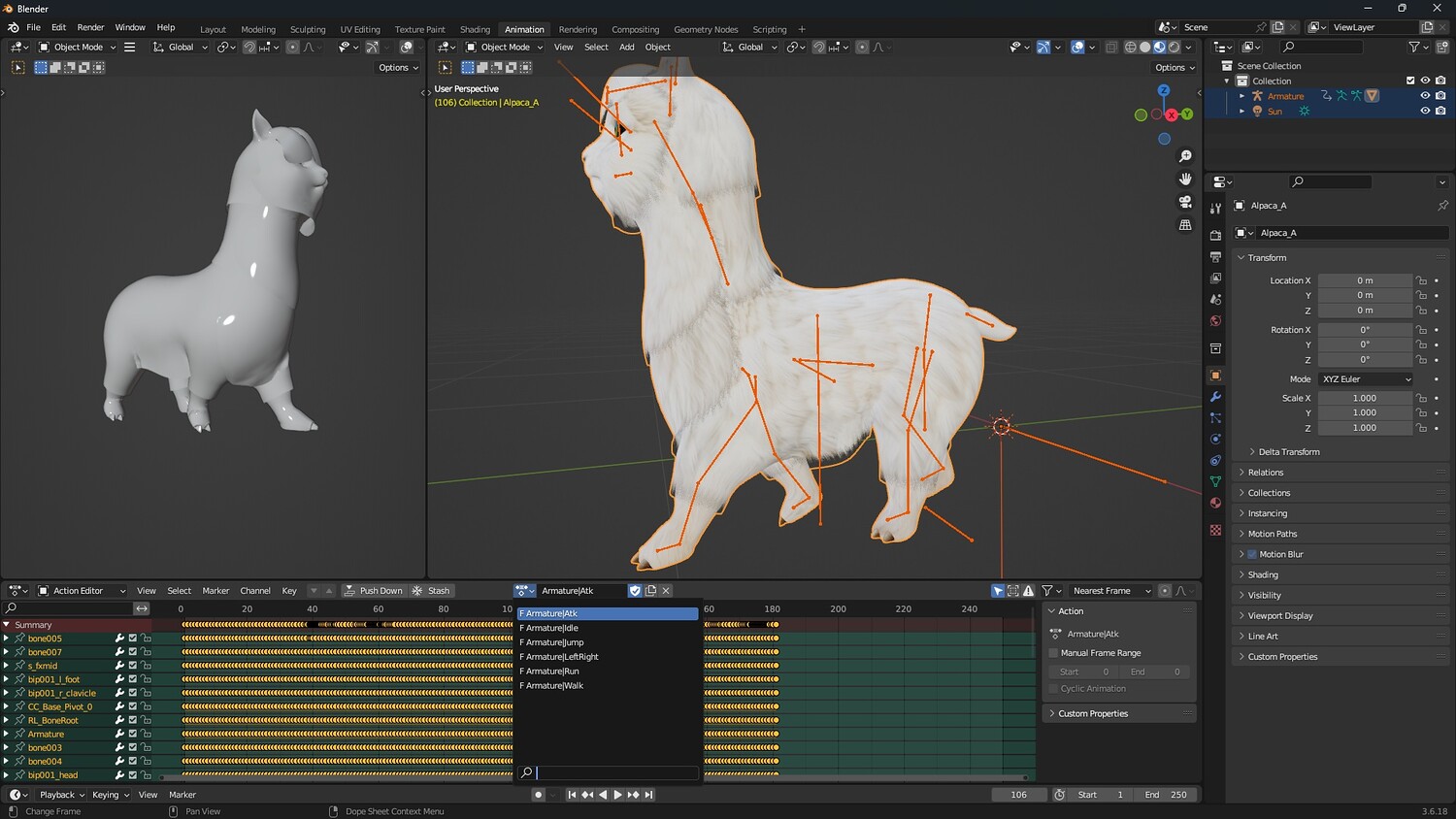The height and width of the screenshot is (819, 1456).
Task: Toggle the Motion Blur checkbox
Action: (1252, 554)
